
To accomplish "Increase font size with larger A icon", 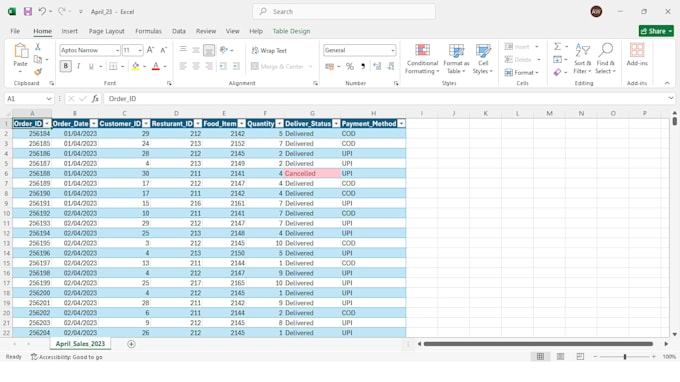I will (x=150, y=50).
